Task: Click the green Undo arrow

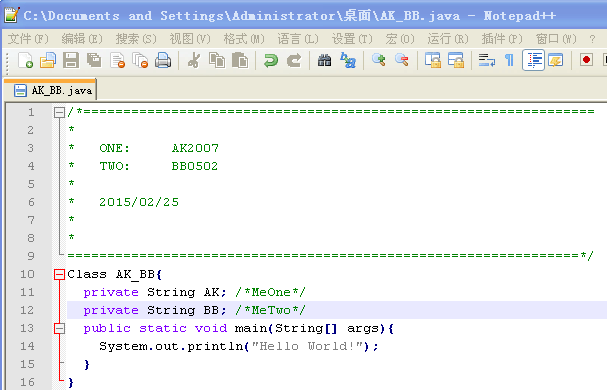Action: click(271, 60)
